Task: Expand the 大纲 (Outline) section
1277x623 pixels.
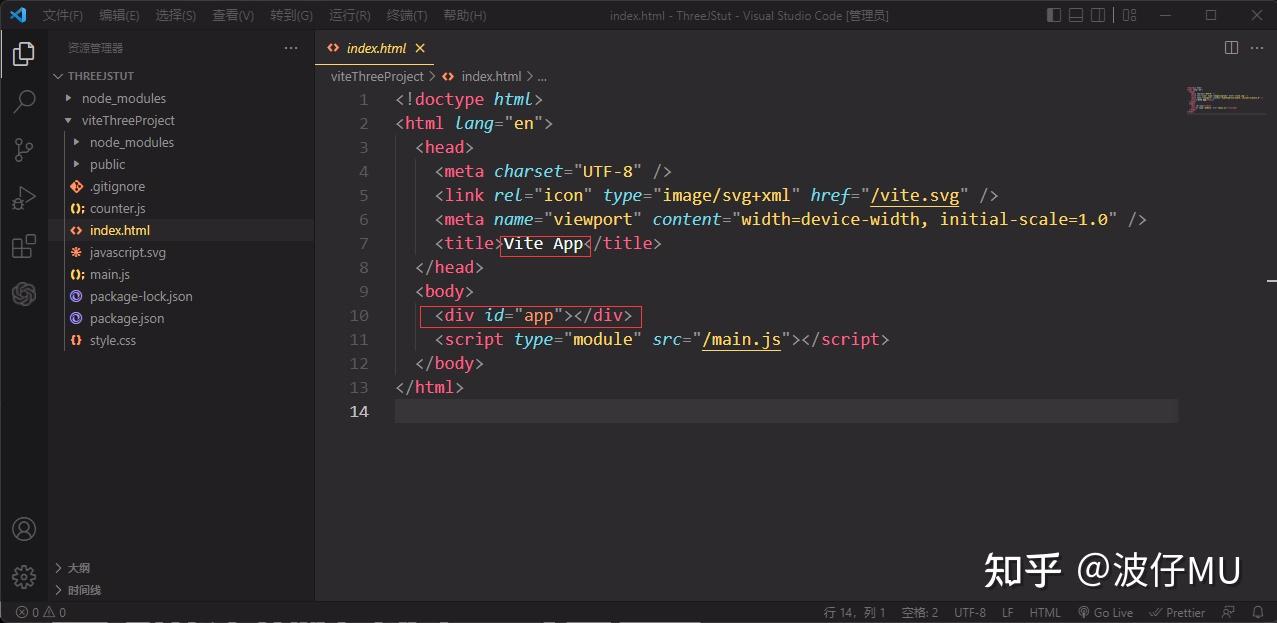Action: (78, 567)
